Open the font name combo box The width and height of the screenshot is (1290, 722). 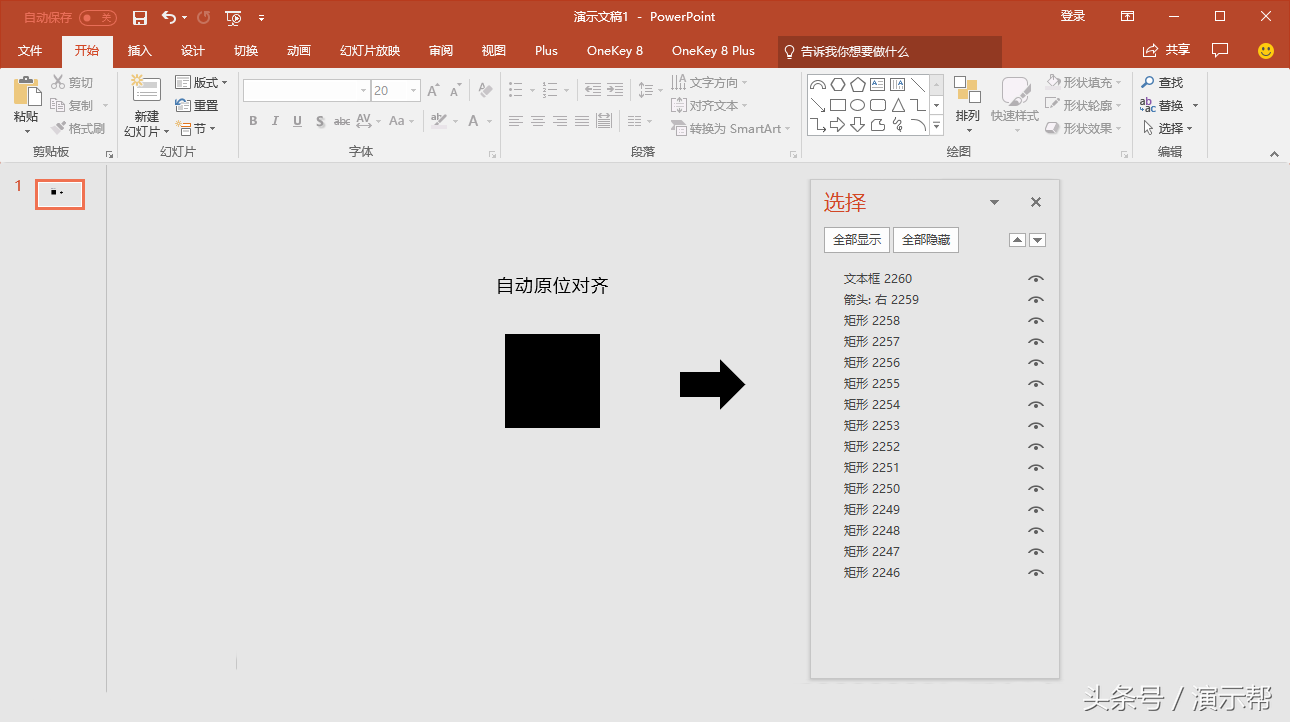(x=306, y=90)
